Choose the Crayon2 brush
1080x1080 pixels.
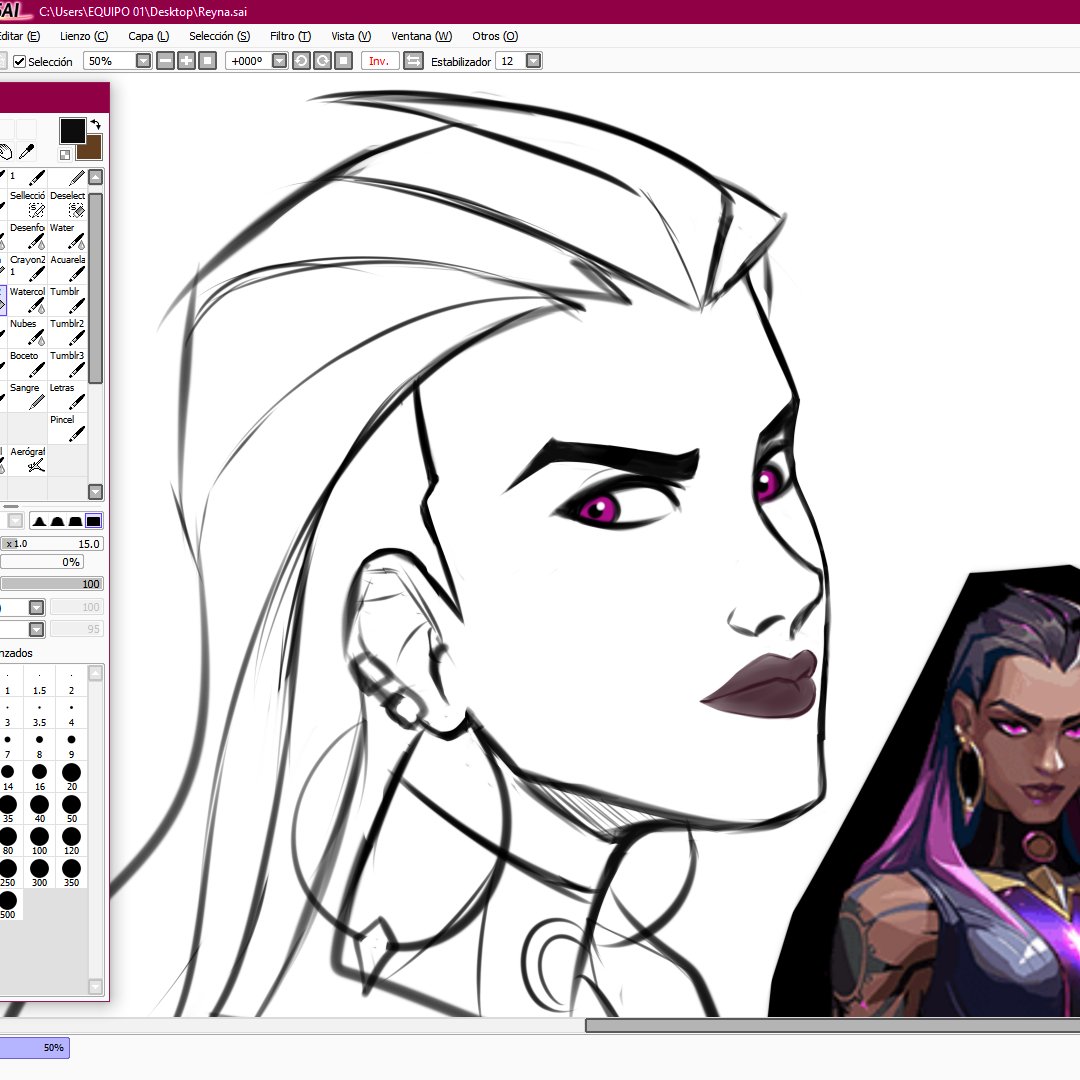(x=28, y=269)
